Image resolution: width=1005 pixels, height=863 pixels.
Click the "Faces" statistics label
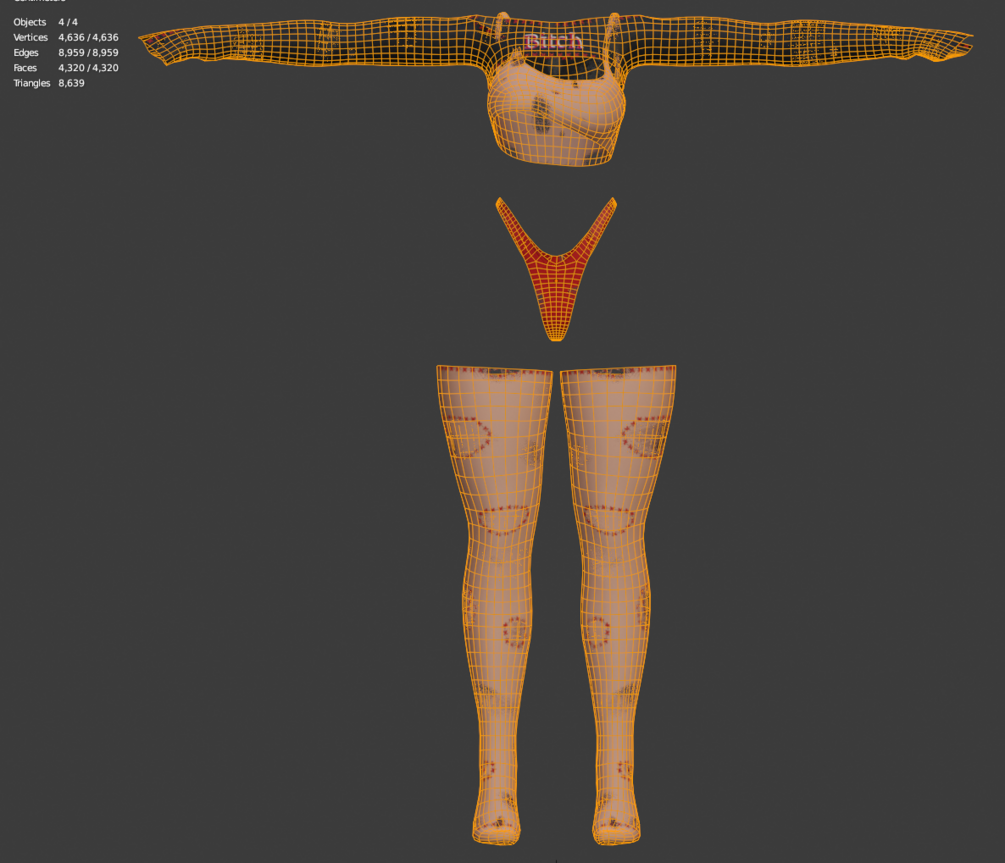tap(25, 68)
